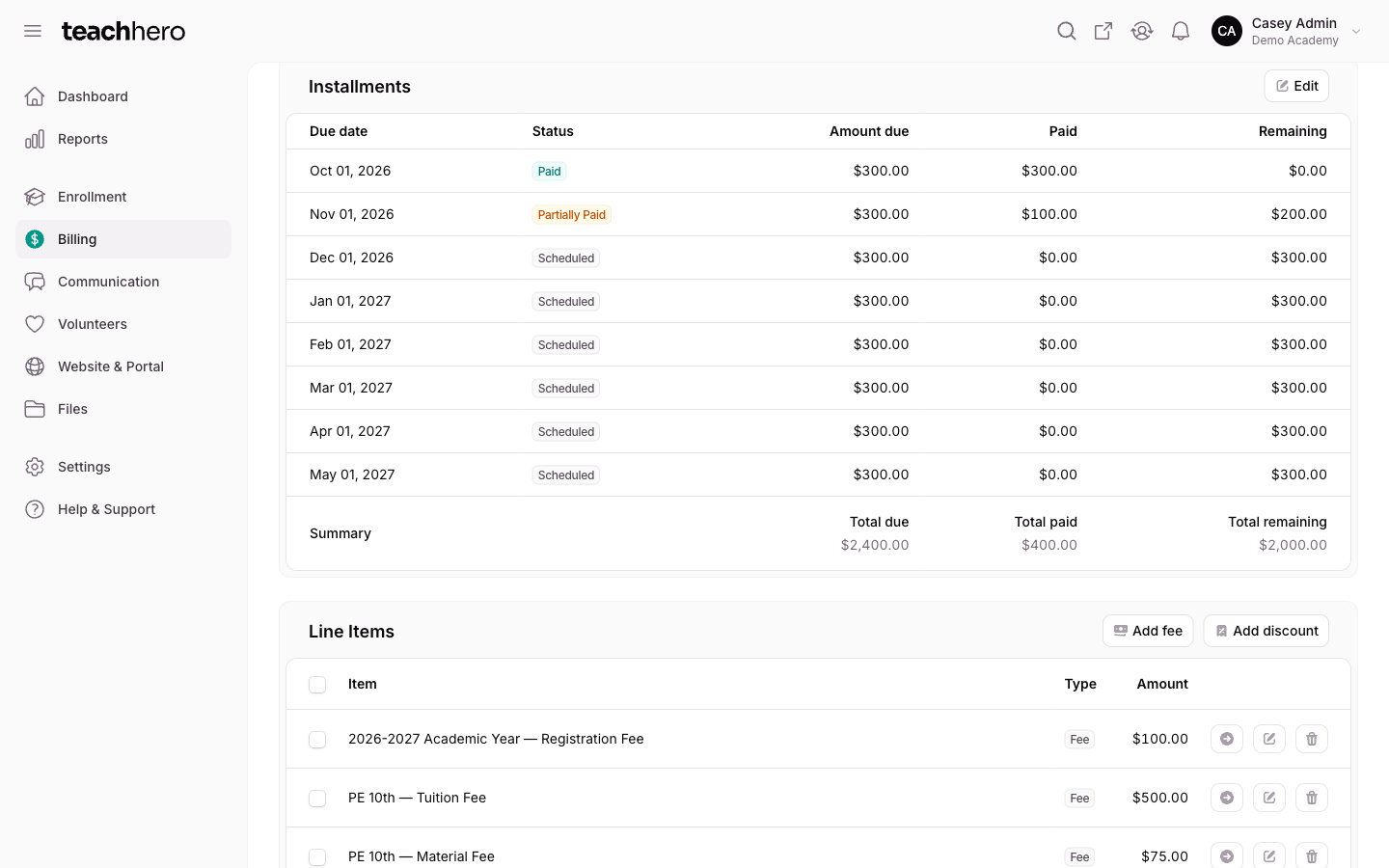
Task: Click the arrow icon for PE 10th Material Fee
Action: 1227,855
